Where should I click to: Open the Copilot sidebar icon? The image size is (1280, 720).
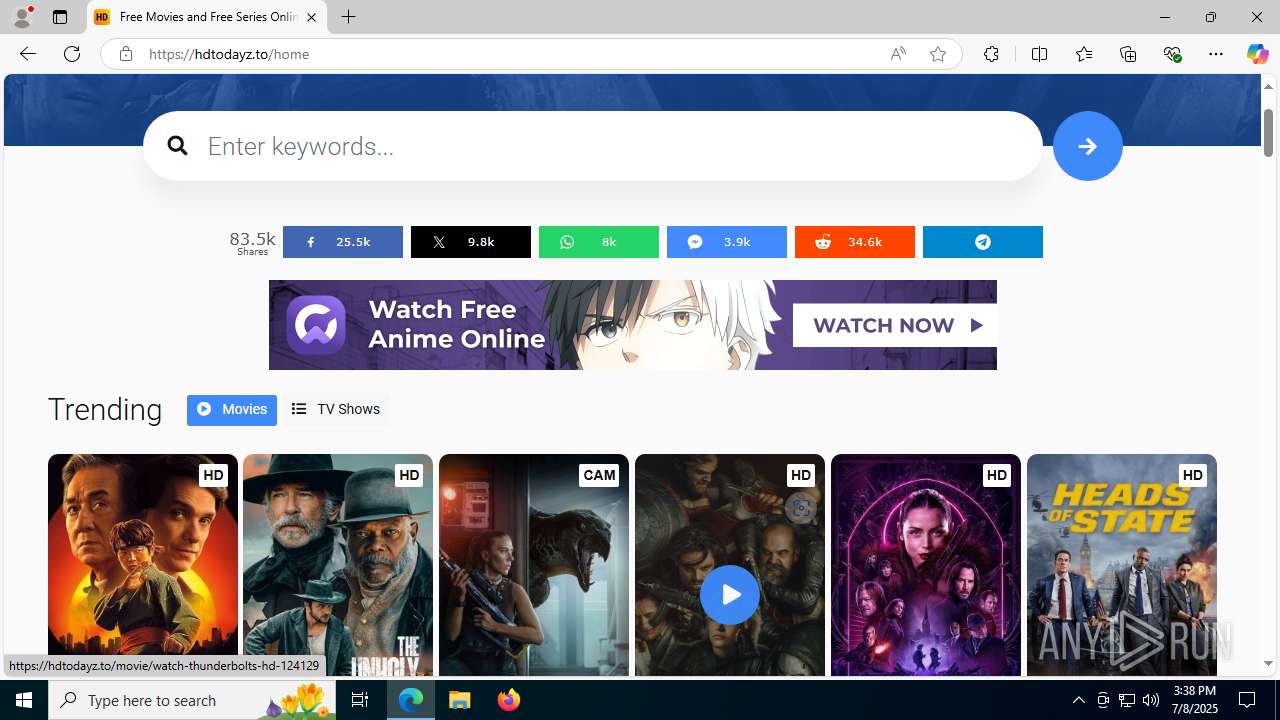pyautogui.click(x=1257, y=54)
